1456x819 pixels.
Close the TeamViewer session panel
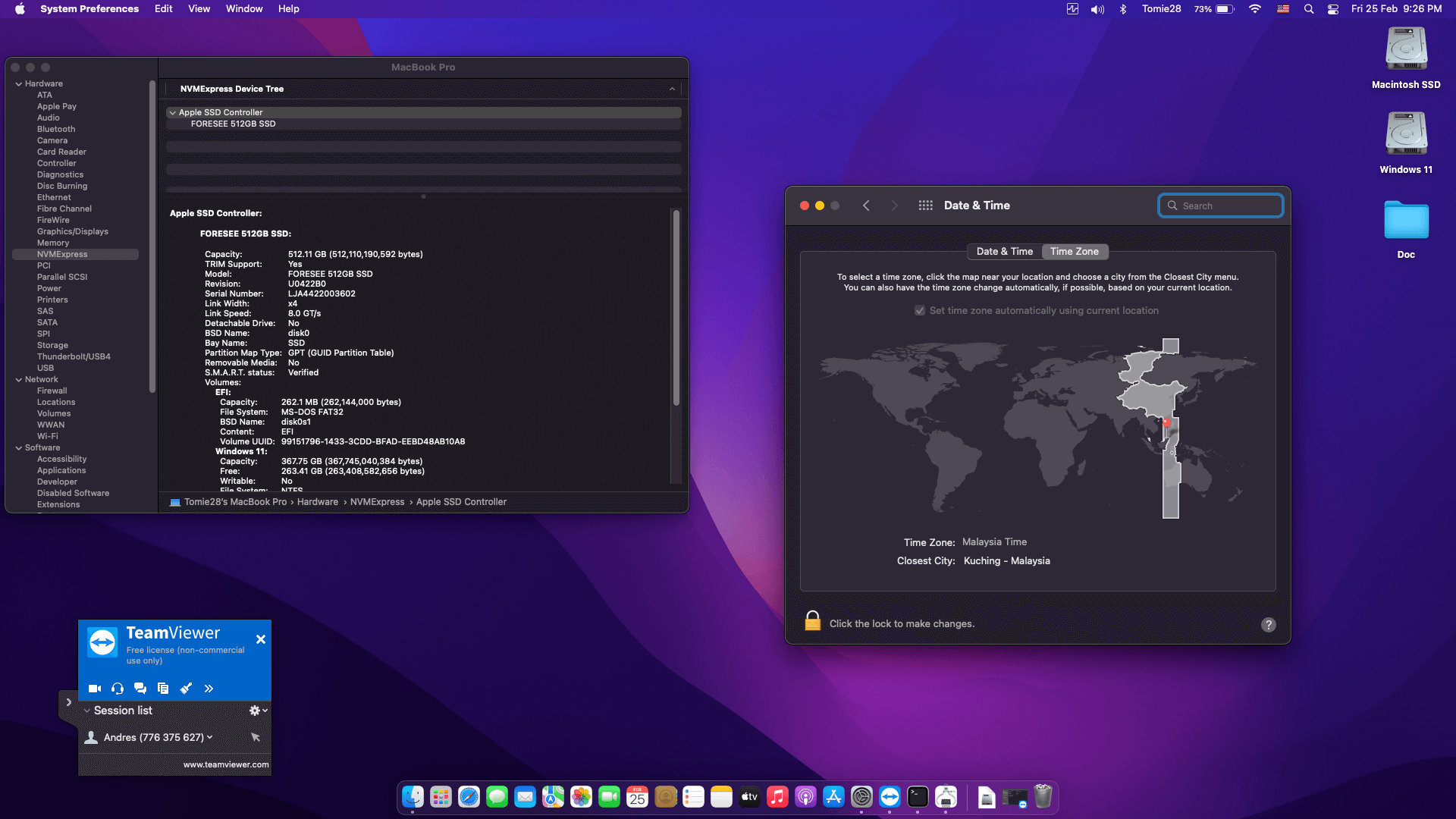(261, 639)
